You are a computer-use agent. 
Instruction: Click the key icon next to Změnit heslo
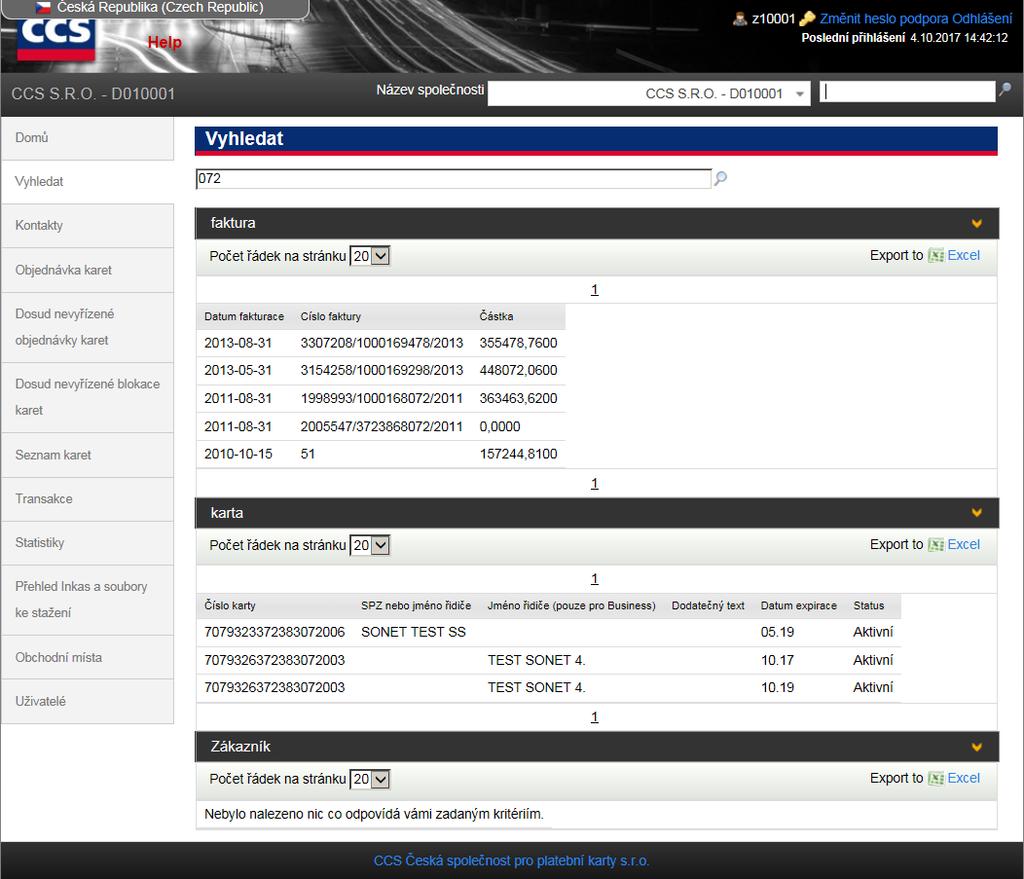(807, 18)
